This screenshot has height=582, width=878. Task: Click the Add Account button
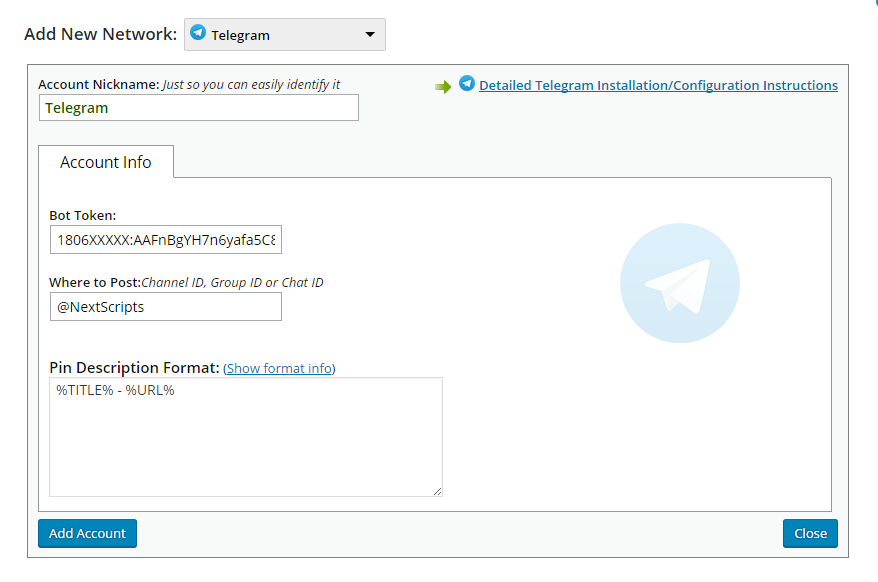pyautogui.click(x=87, y=533)
